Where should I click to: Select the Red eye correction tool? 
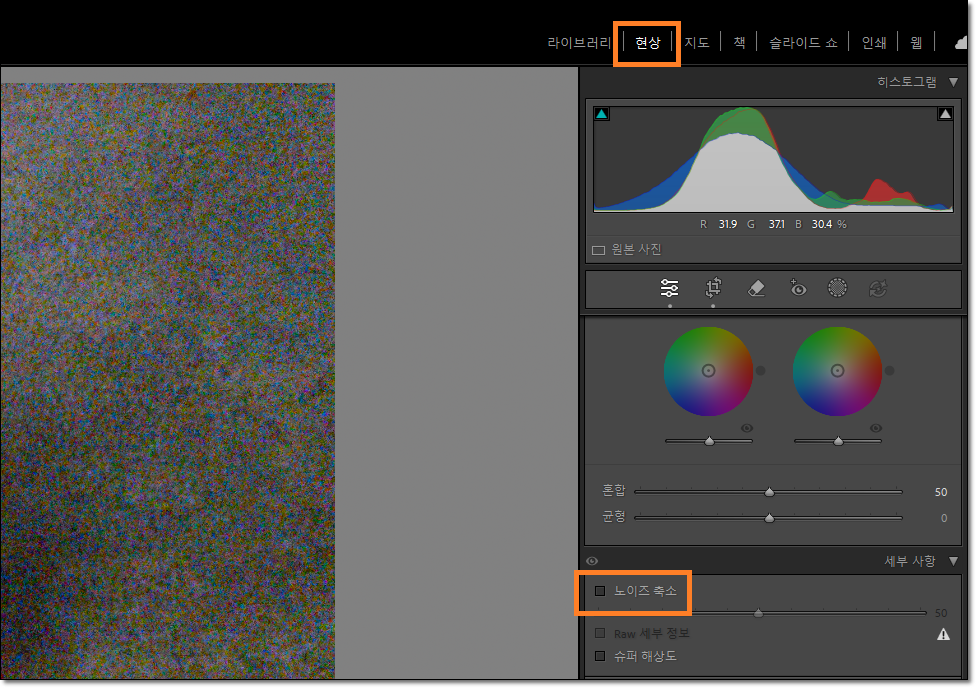[x=797, y=288]
